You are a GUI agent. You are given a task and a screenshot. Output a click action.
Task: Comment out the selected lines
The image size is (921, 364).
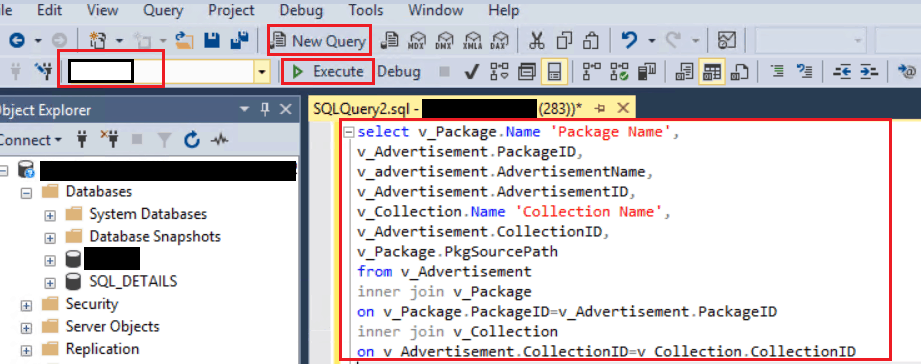tap(778, 72)
